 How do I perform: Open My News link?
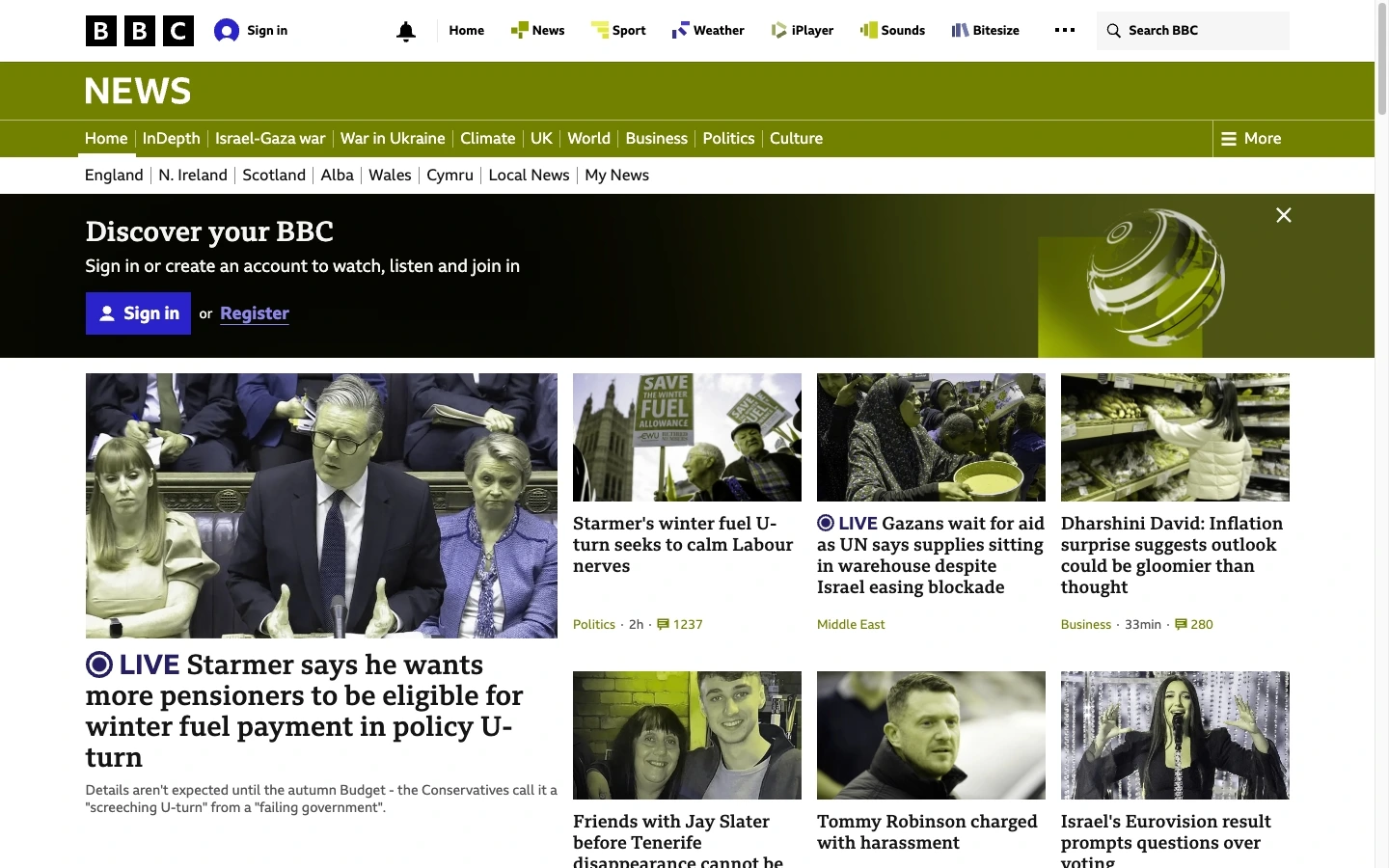616,176
